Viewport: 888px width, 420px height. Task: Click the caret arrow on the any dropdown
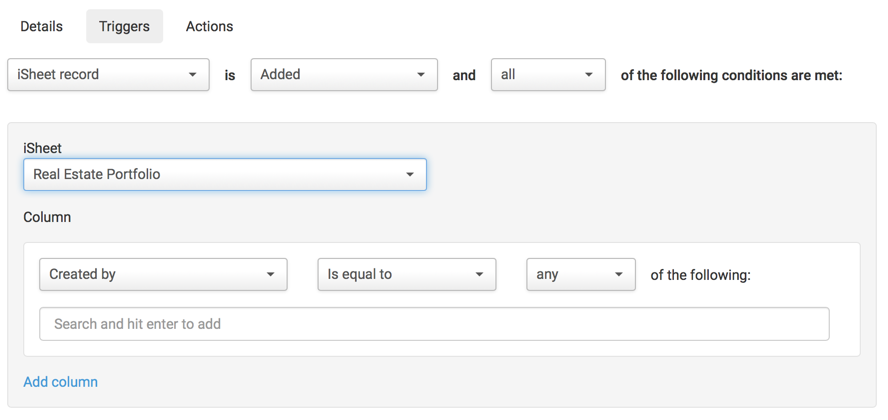(x=619, y=275)
